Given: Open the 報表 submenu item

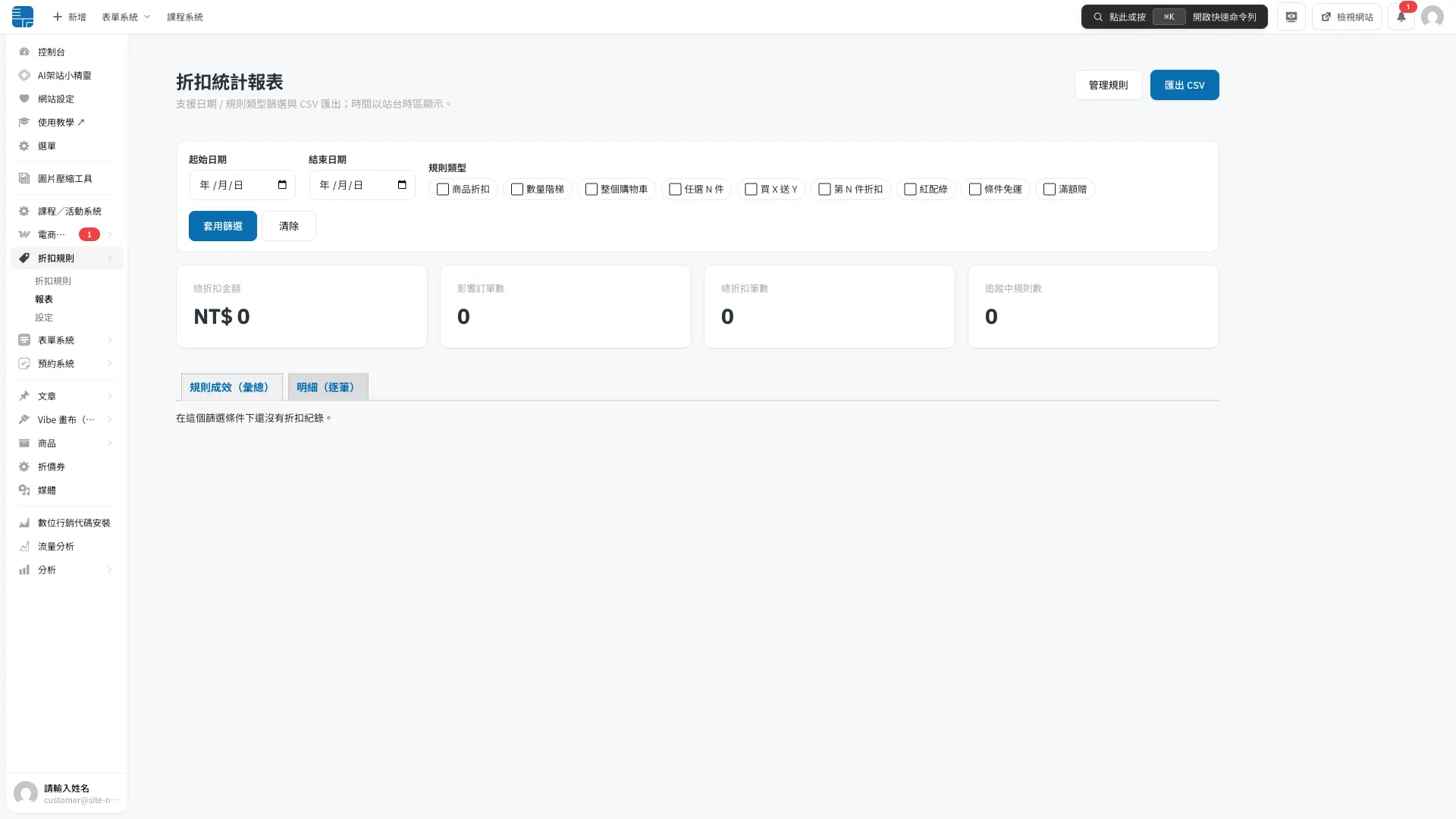Looking at the screenshot, I should [x=44, y=299].
